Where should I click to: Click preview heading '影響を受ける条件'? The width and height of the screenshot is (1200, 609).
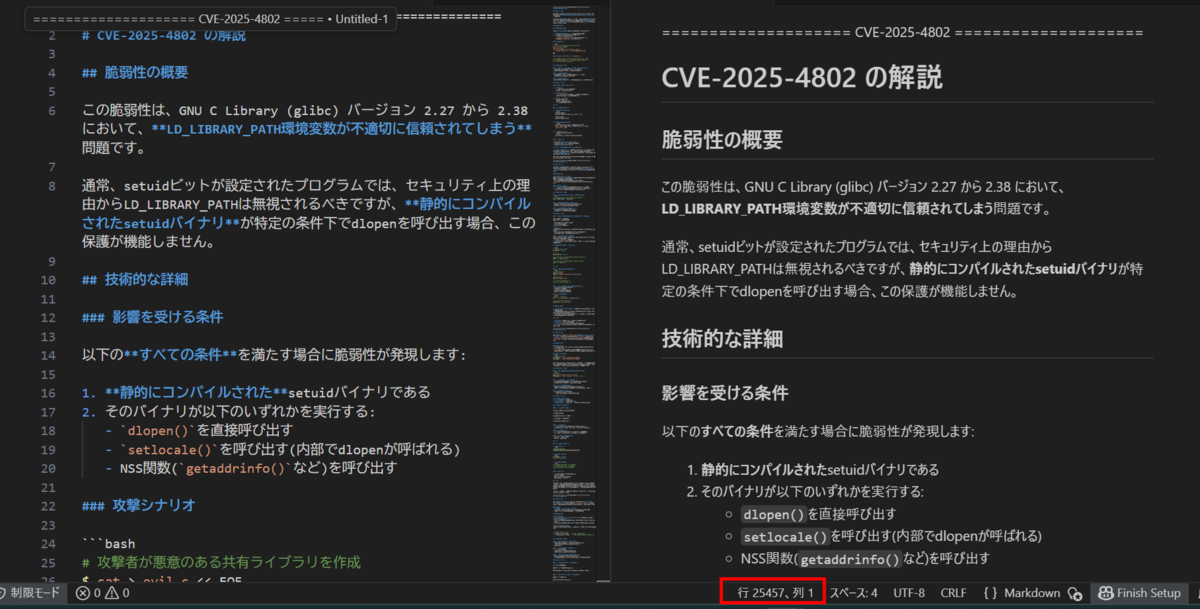(x=725, y=392)
